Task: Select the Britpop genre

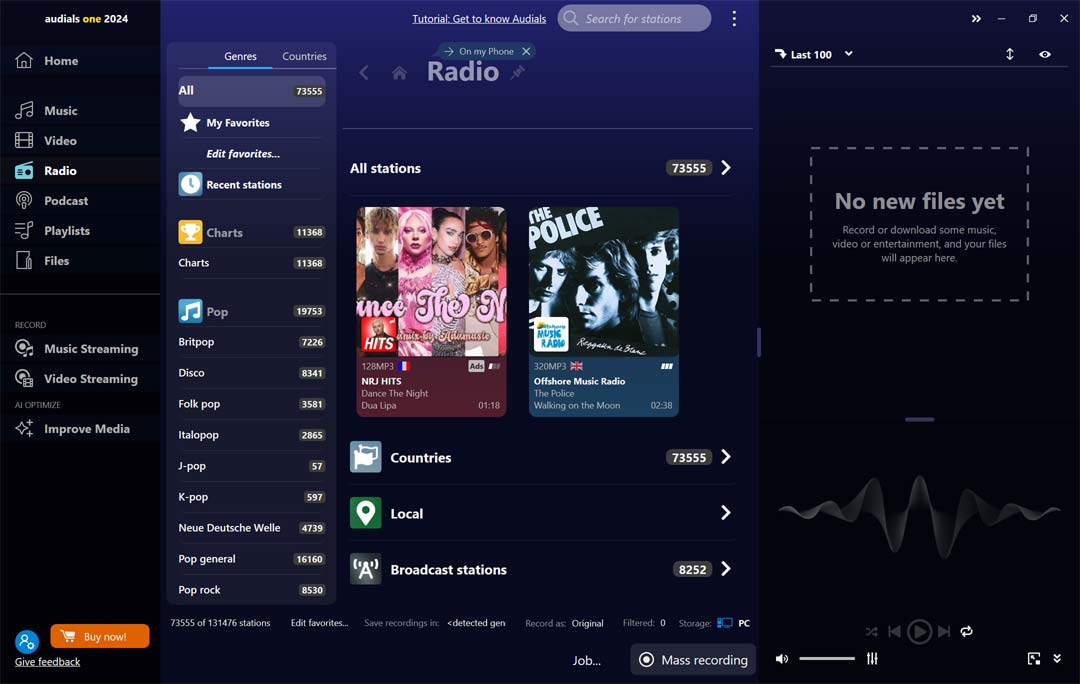Action: click(x=251, y=342)
